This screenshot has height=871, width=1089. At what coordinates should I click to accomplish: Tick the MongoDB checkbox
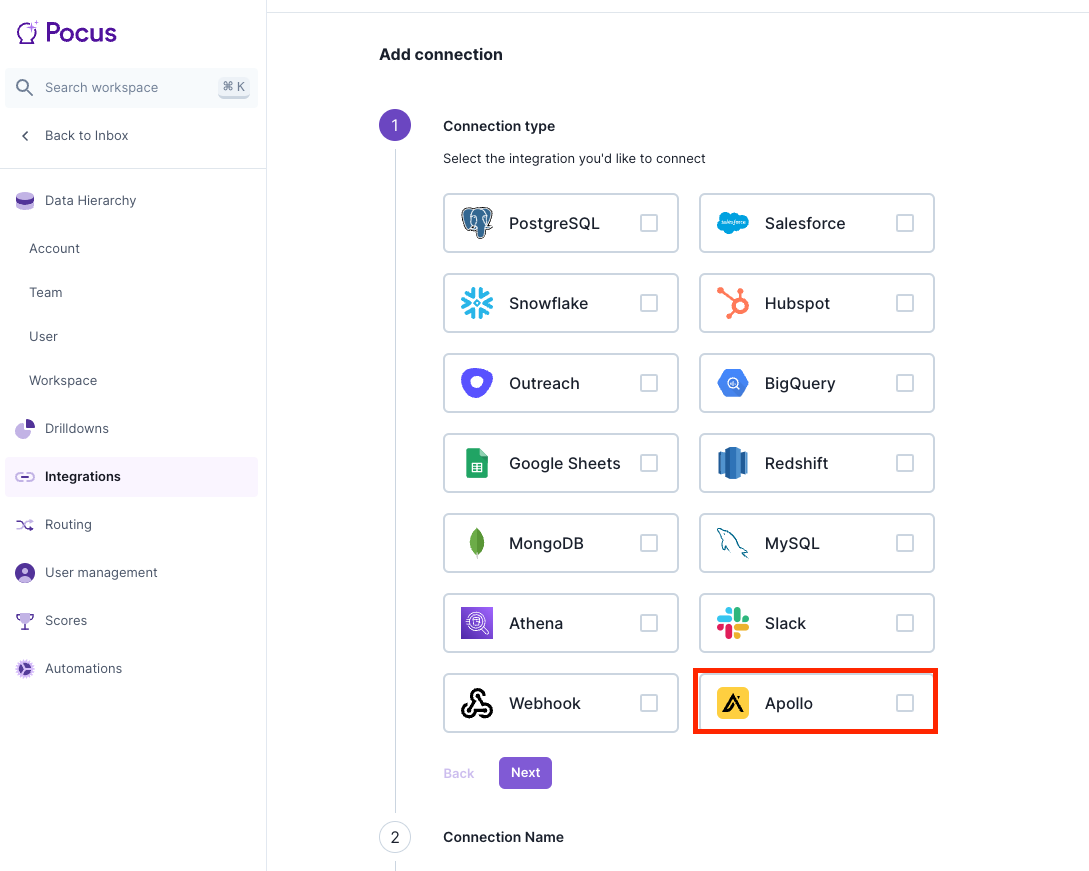649,543
